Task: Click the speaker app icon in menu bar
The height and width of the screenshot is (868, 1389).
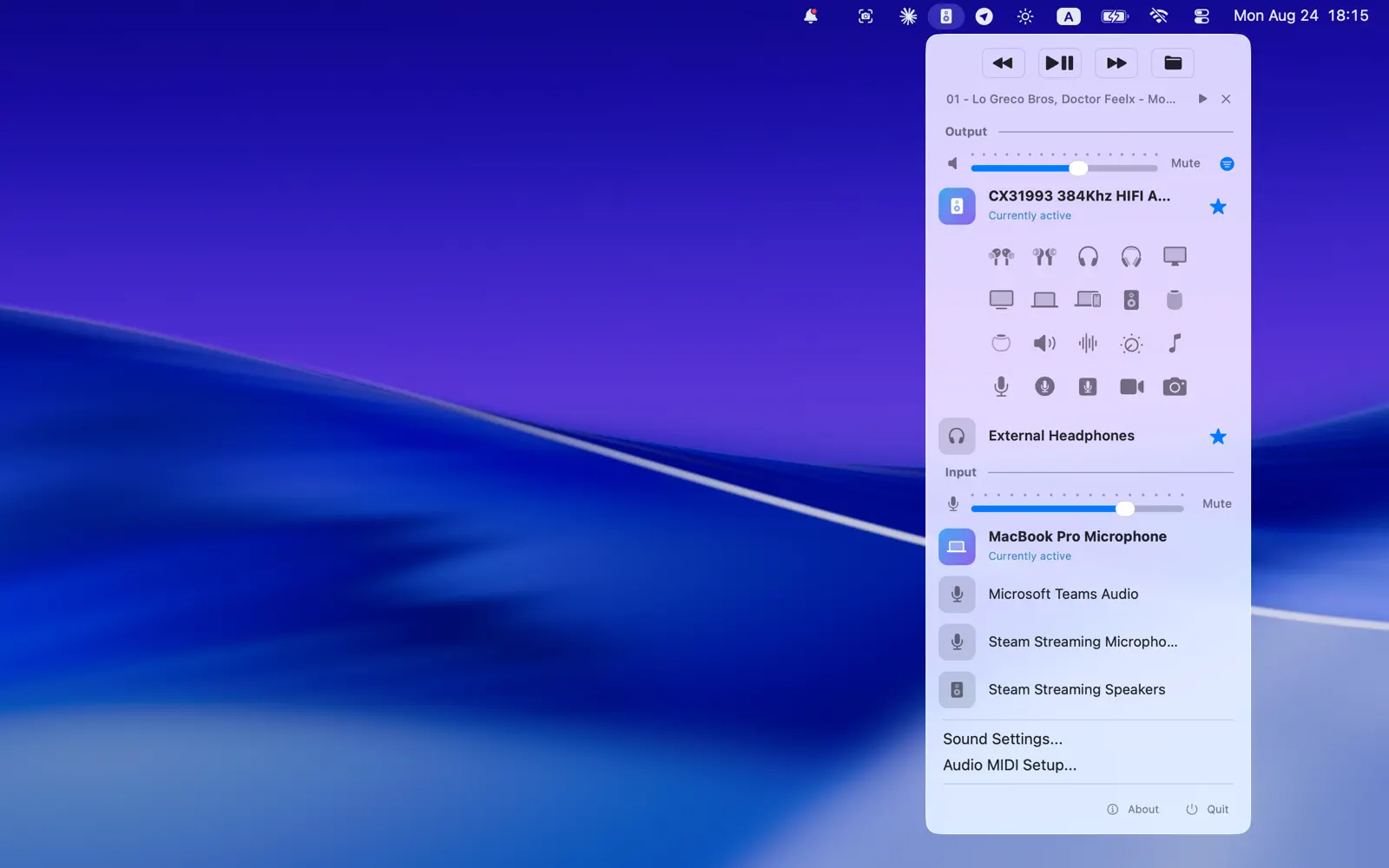Action: (x=946, y=16)
